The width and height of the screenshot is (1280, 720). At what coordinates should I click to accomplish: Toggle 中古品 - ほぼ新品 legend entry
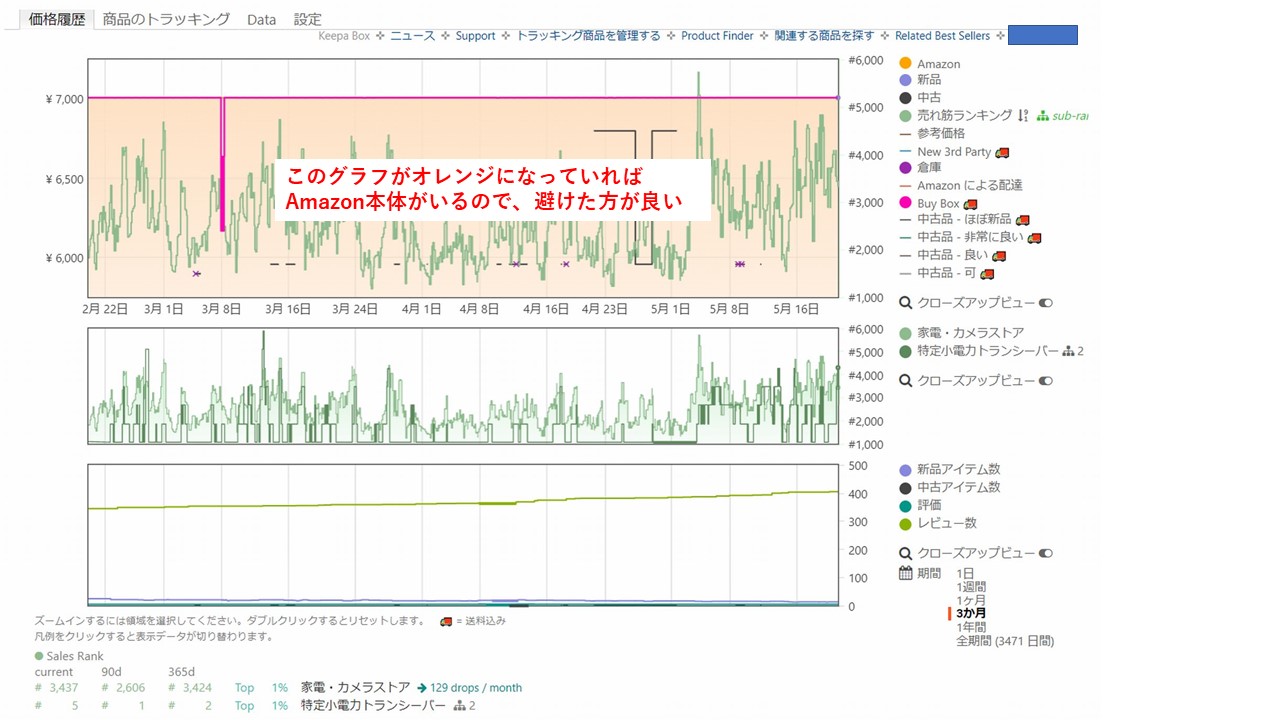pos(955,219)
